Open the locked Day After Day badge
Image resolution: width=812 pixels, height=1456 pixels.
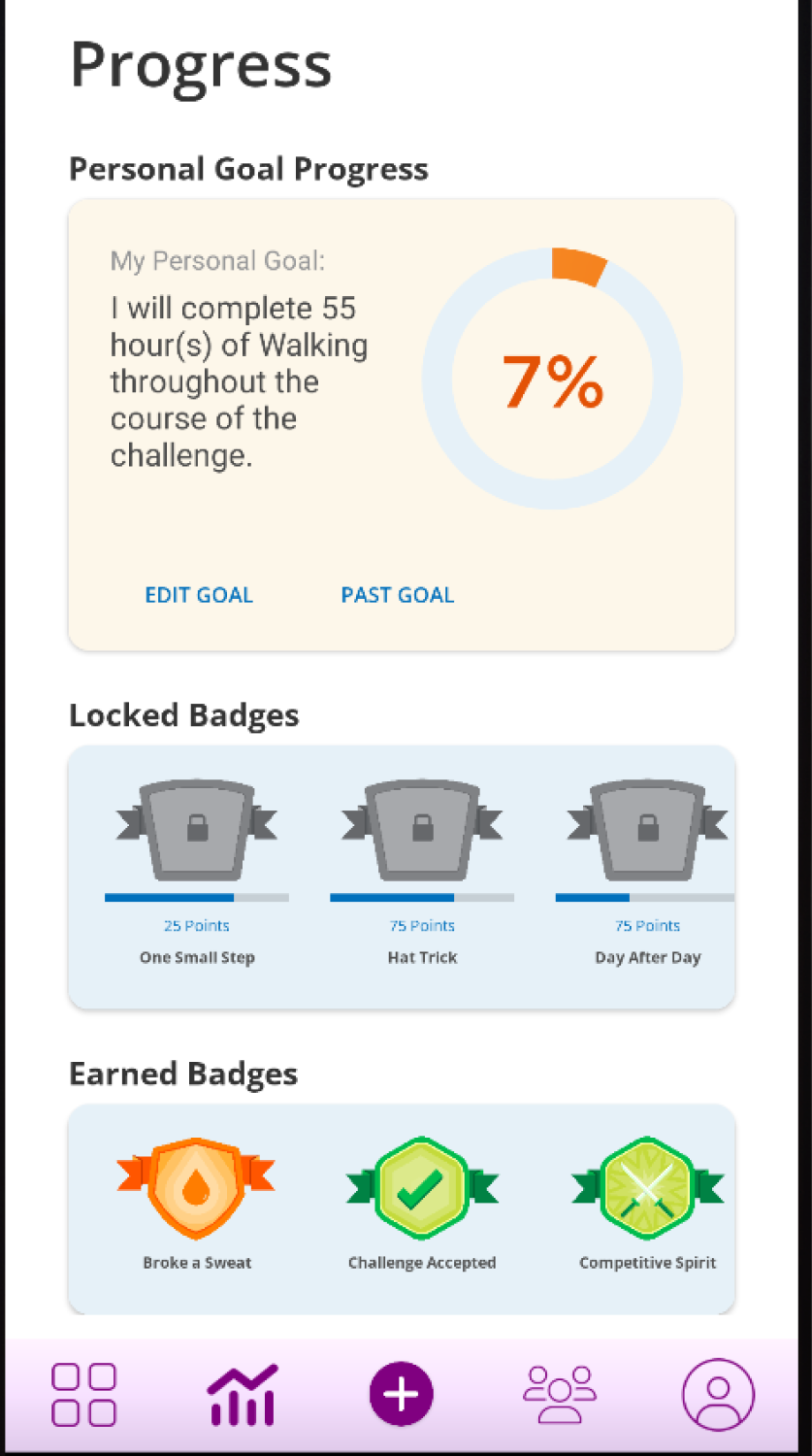coord(647,830)
